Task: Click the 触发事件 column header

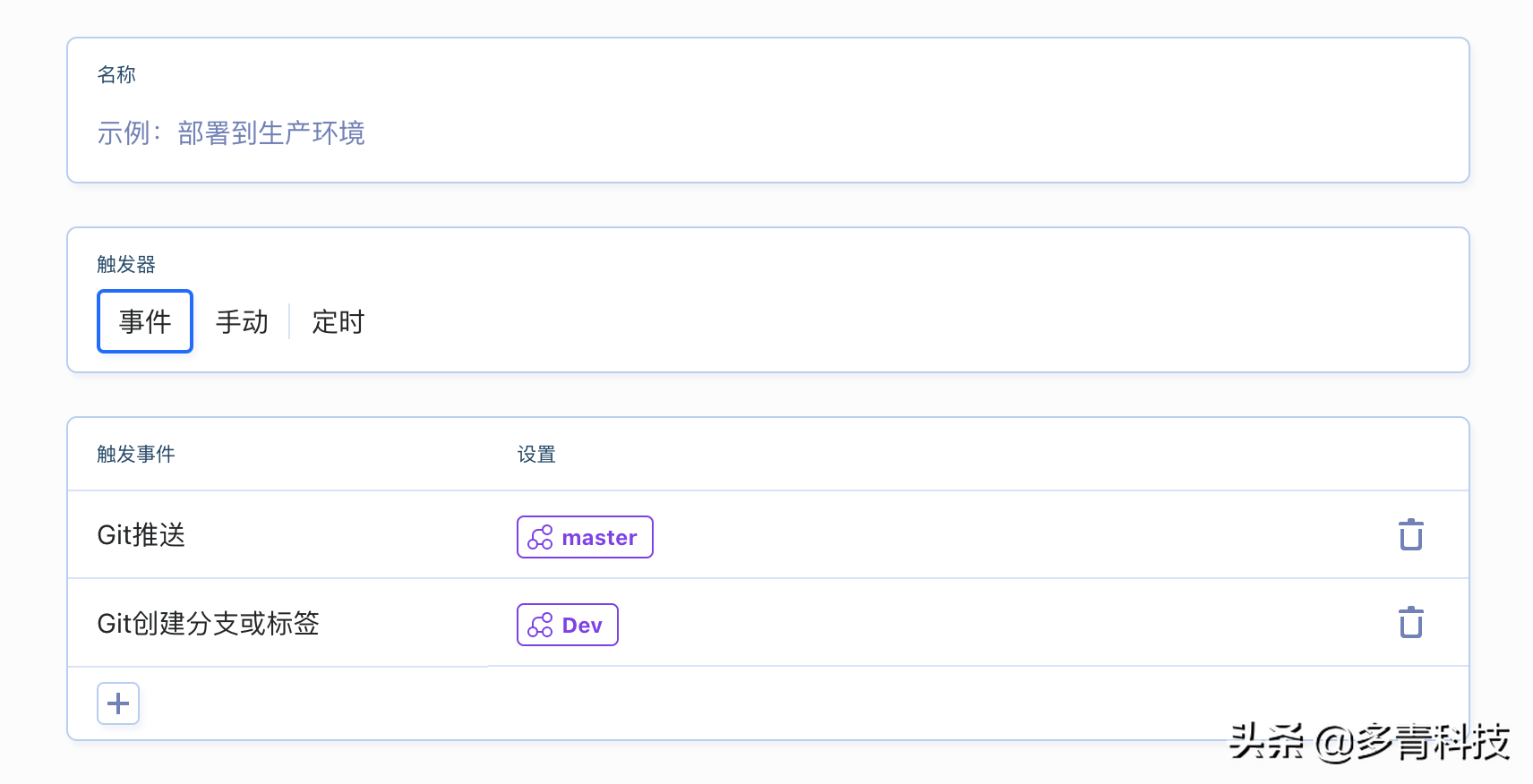Action: click(x=136, y=454)
